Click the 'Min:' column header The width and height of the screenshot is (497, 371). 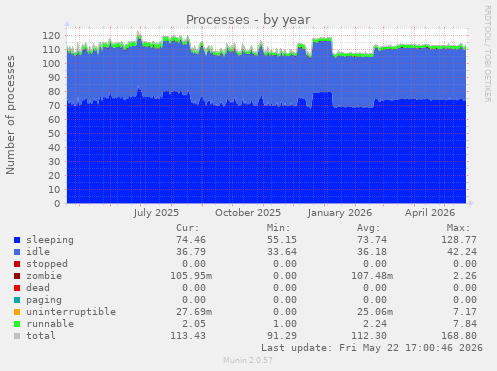pos(278,228)
